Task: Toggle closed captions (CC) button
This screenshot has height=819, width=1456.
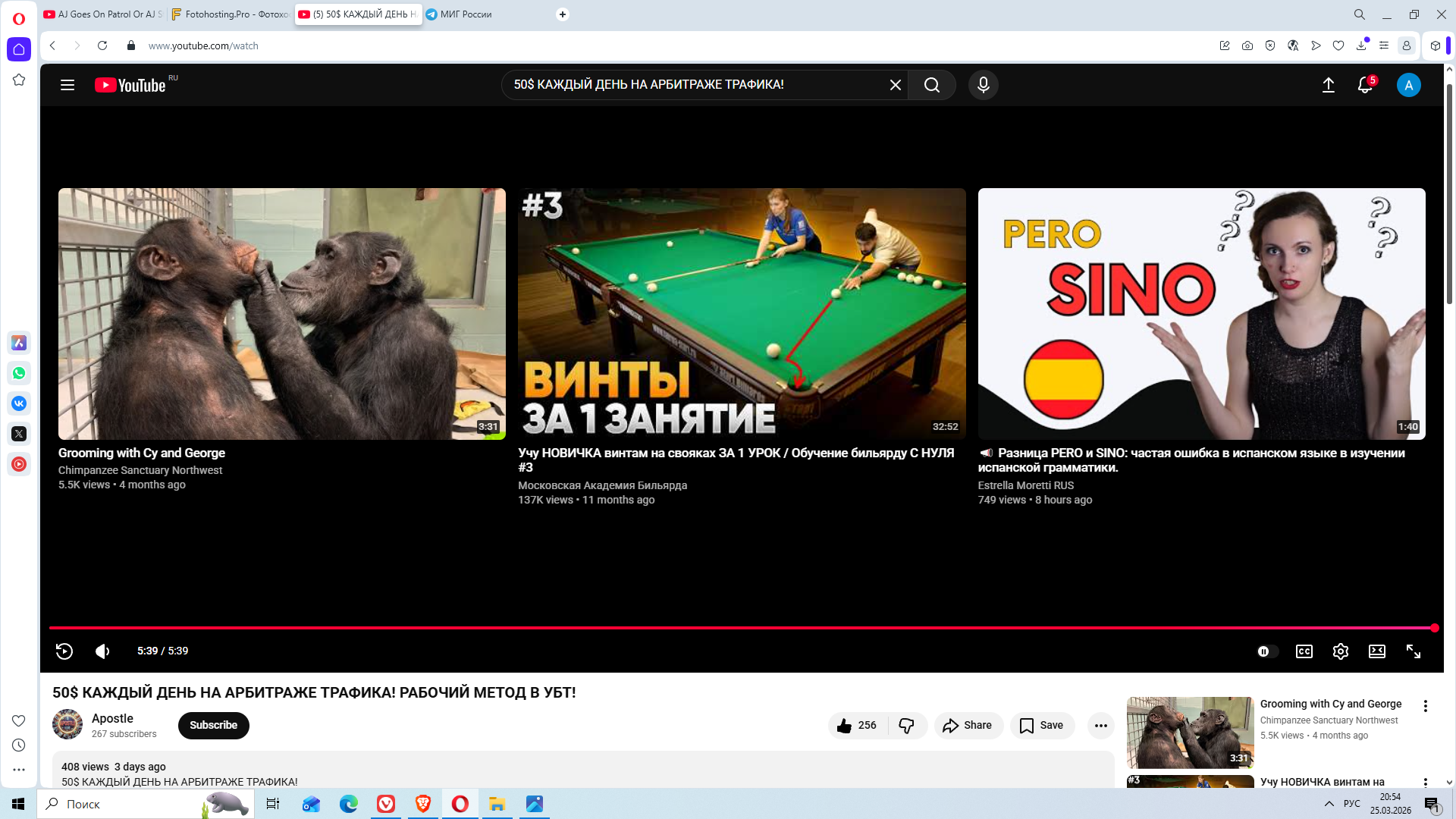Action: point(1304,651)
